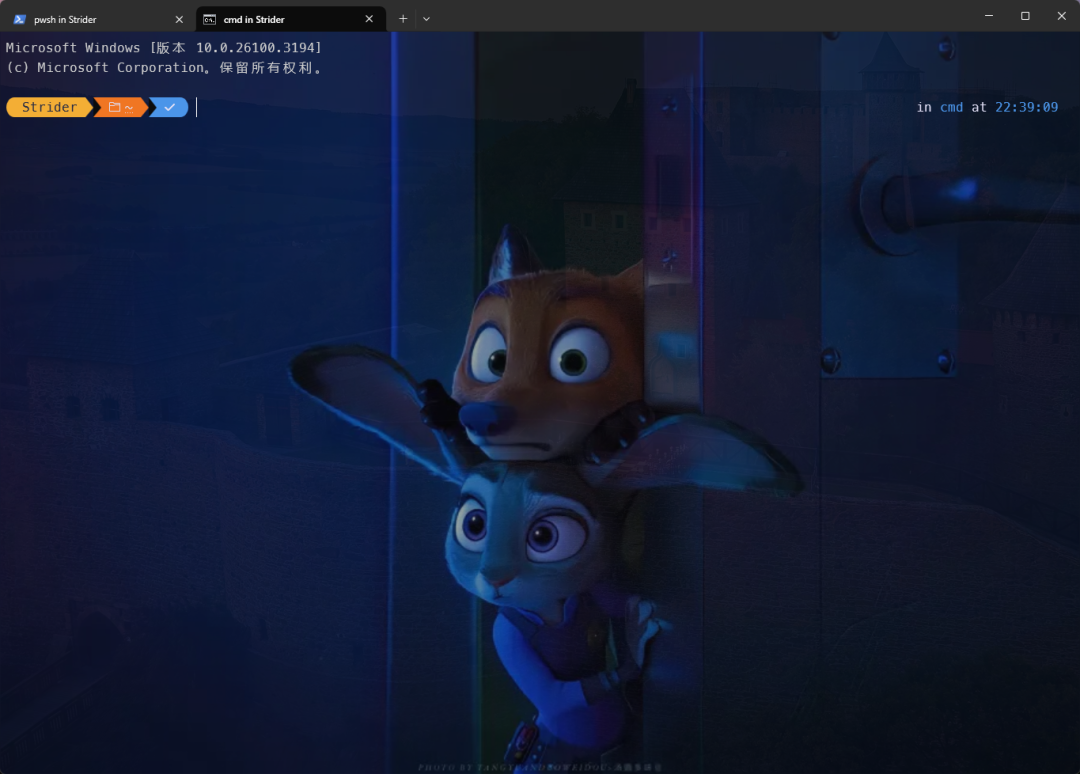The width and height of the screenshot is (1080, 774).
Task: Close the terminal window
Action: pos(1061,16)
